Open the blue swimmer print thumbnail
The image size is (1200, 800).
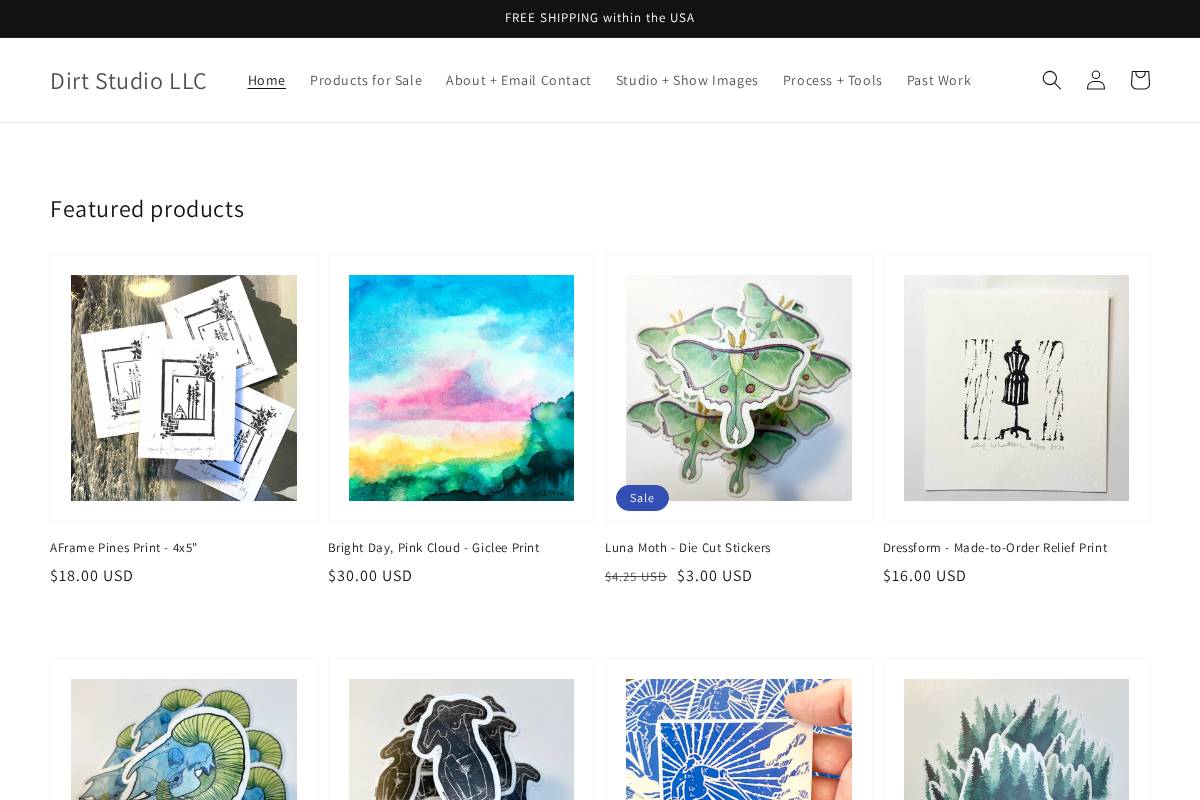click(x=739, y=740)
